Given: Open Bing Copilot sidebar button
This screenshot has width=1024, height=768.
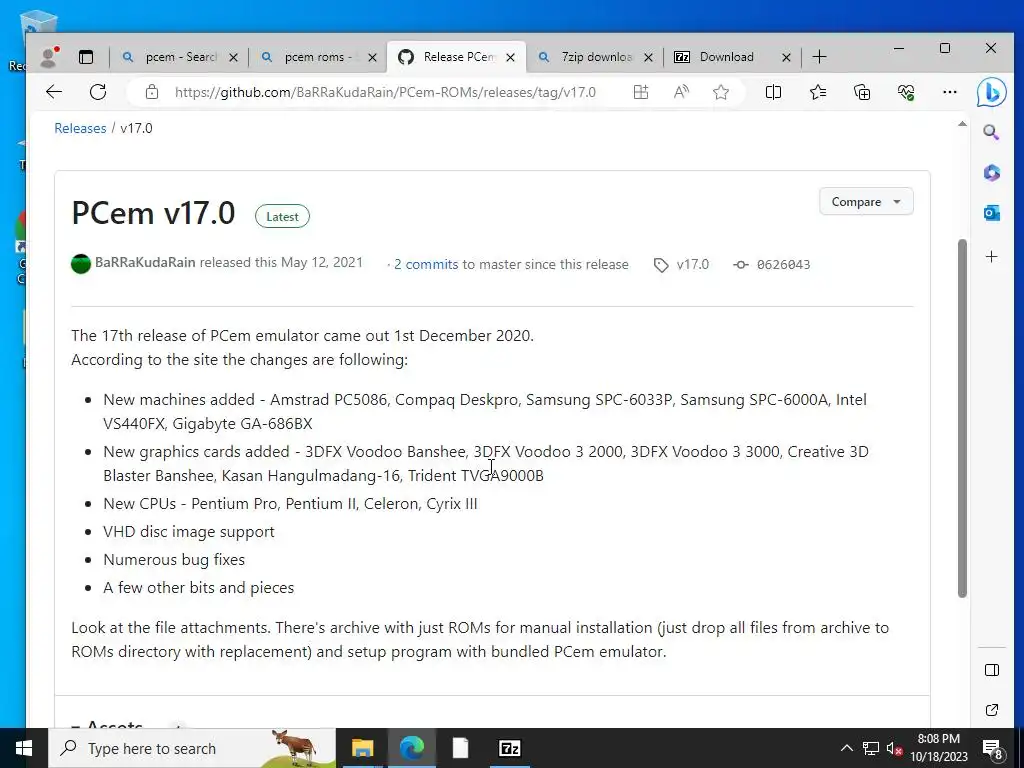Looking at the screenshot, I should [991, 92].
